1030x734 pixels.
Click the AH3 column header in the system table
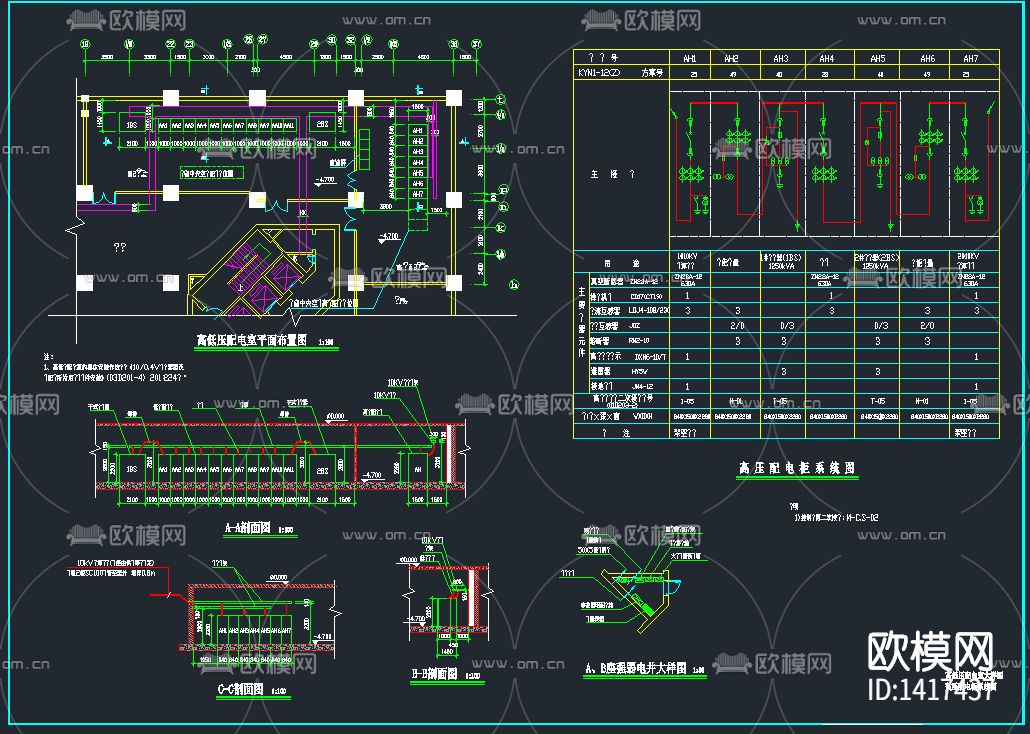780,59
